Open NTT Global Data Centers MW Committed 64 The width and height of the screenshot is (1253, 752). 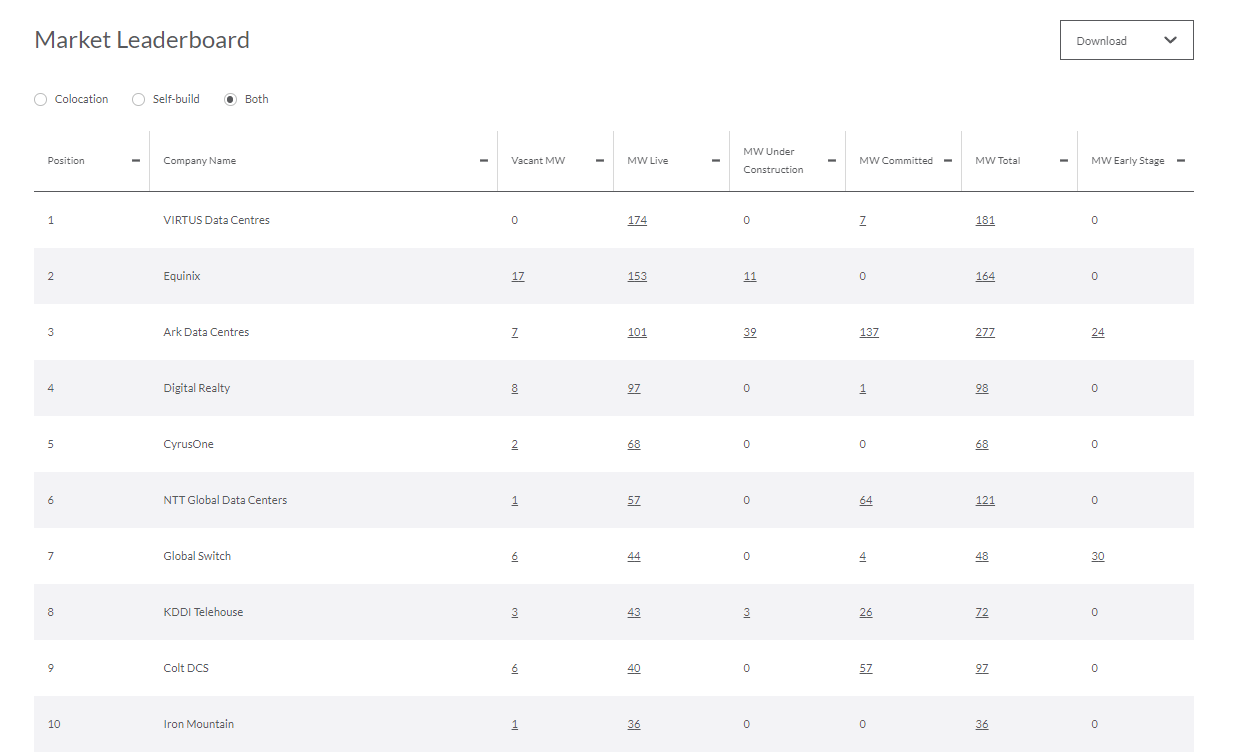coord(866,500)
